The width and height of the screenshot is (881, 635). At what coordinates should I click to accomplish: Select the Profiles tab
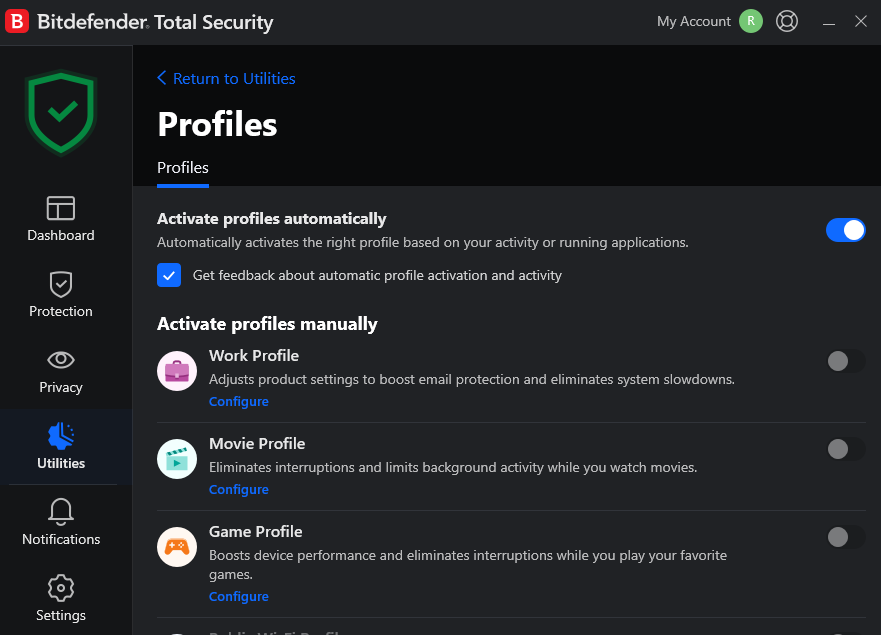click(x=183, y=168)
